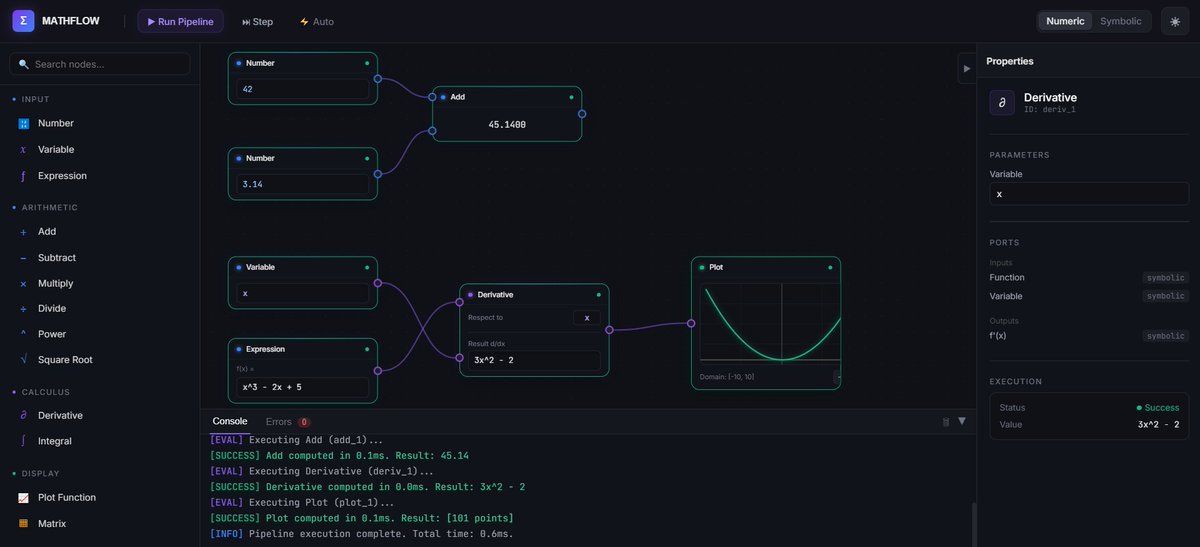Collapse the Properties panel arrow
Screen dimensions: 1200x547
[966, 68]
